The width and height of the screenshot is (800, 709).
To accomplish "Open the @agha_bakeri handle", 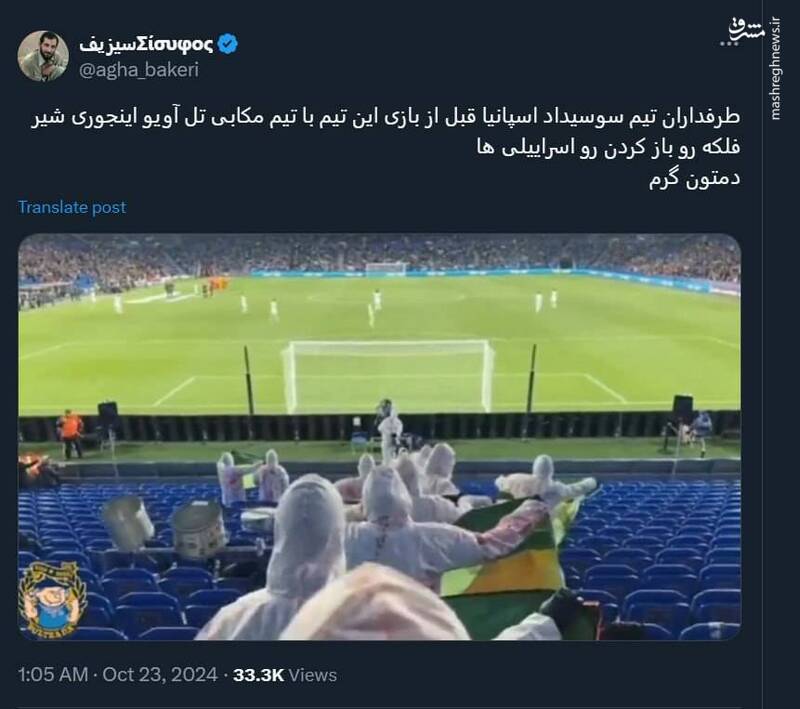I will click(x=139, y=70).
